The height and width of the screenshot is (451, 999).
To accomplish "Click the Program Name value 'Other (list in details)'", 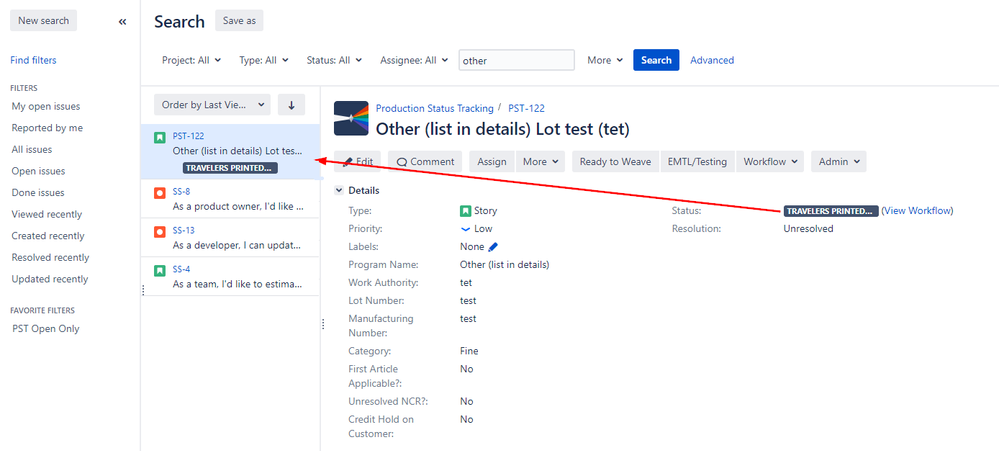I will 505,264.
